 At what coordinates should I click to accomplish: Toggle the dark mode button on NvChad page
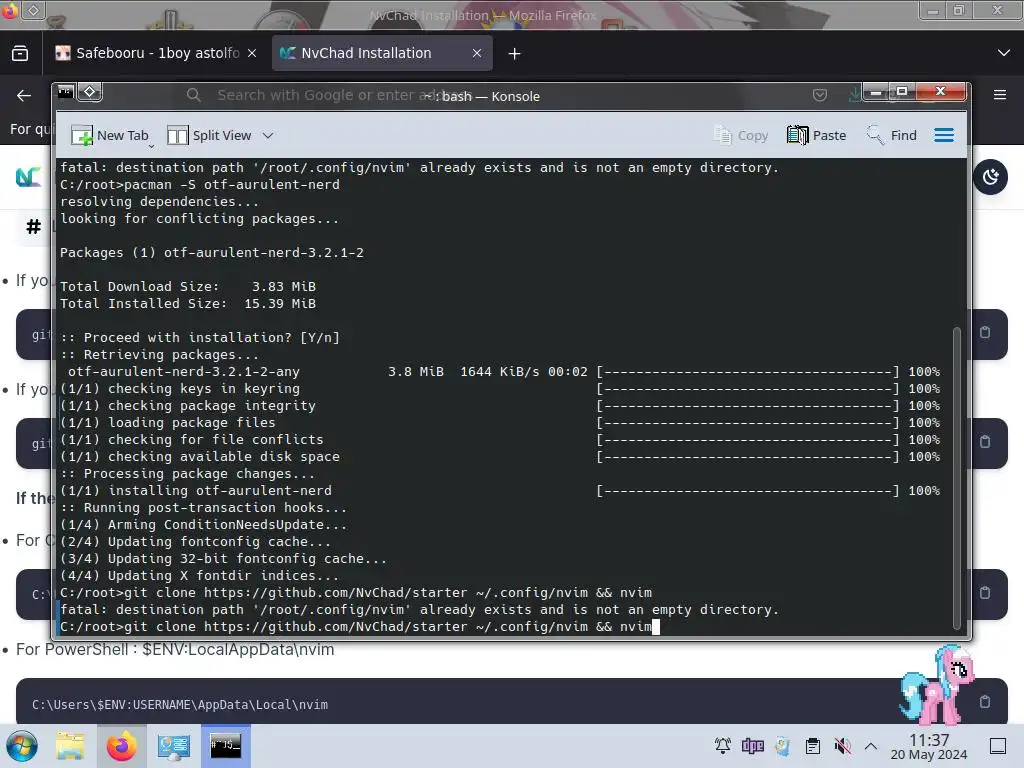pos(990,177)
